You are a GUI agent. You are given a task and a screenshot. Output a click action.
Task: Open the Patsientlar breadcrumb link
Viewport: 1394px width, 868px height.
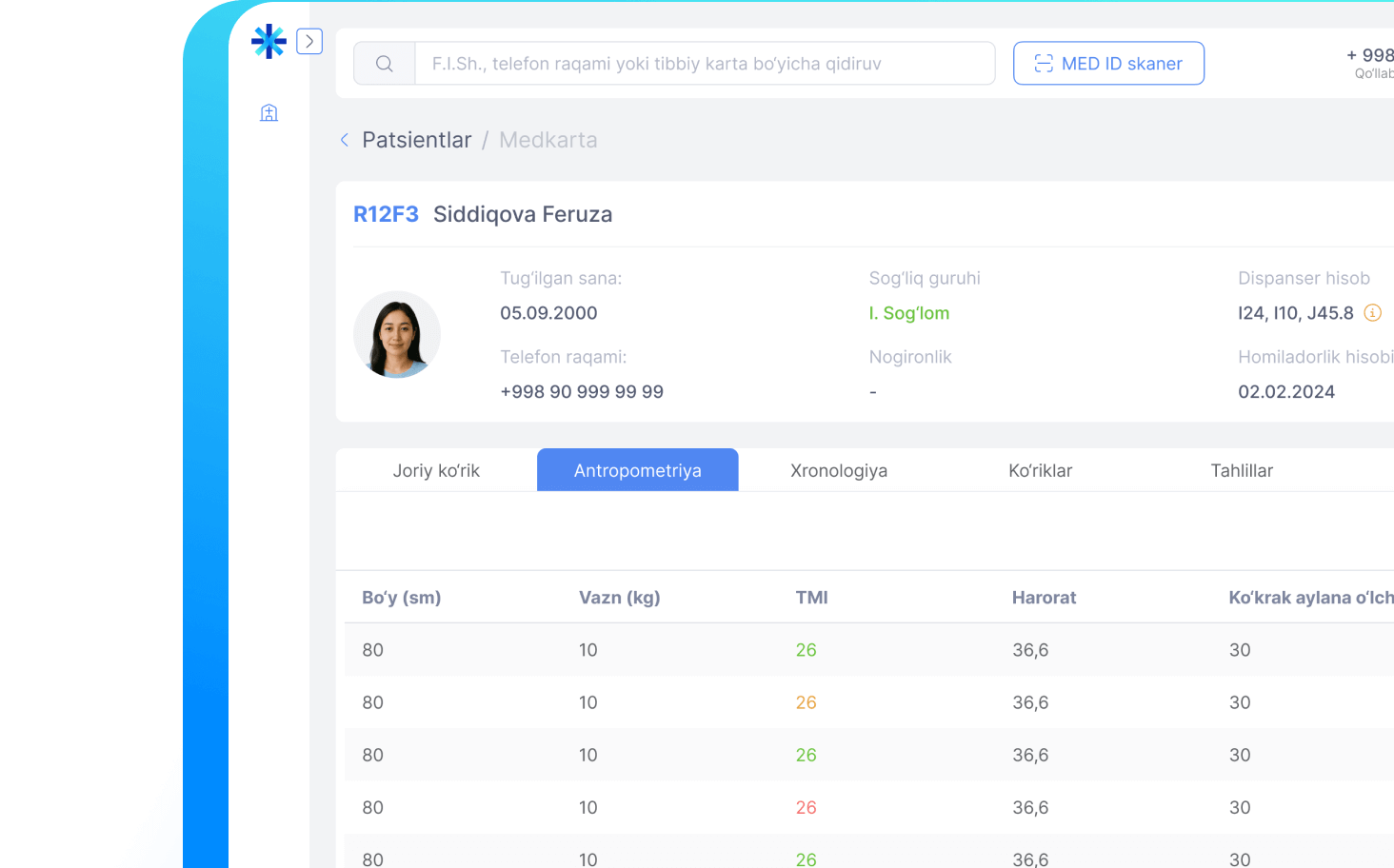coord(416,140)
